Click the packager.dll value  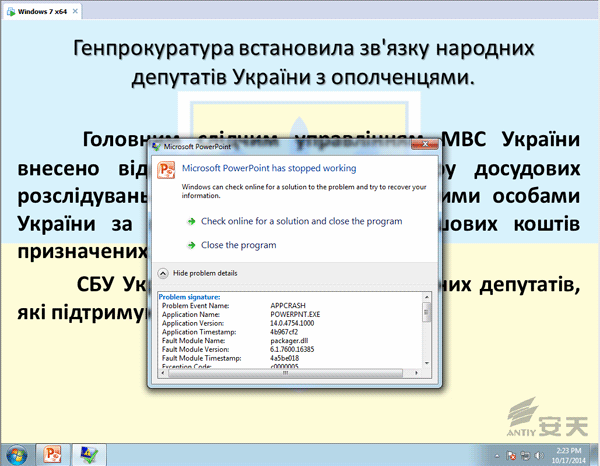click(x=289, y=341)
